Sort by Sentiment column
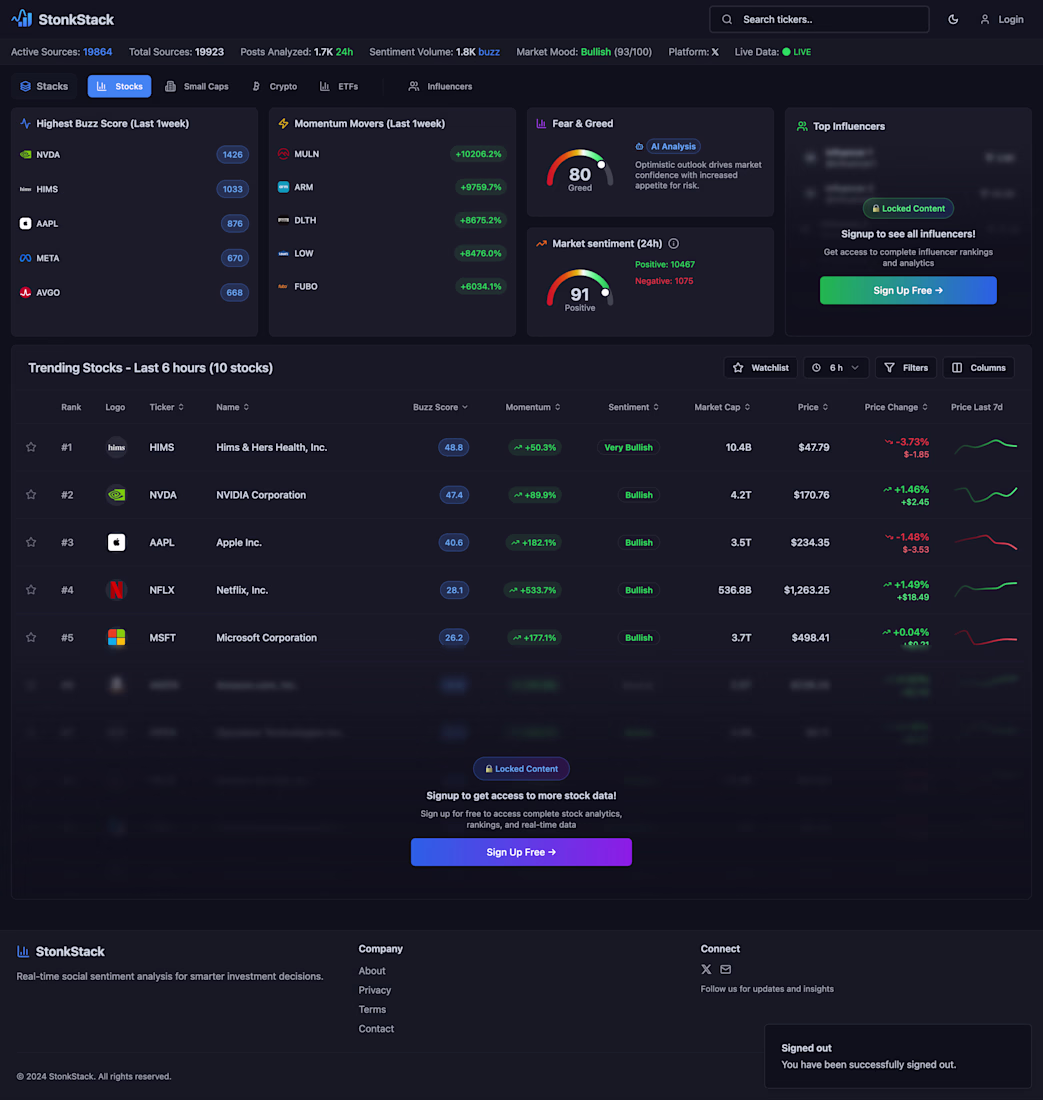The image size is (1043, 1100). coord(633,407)
